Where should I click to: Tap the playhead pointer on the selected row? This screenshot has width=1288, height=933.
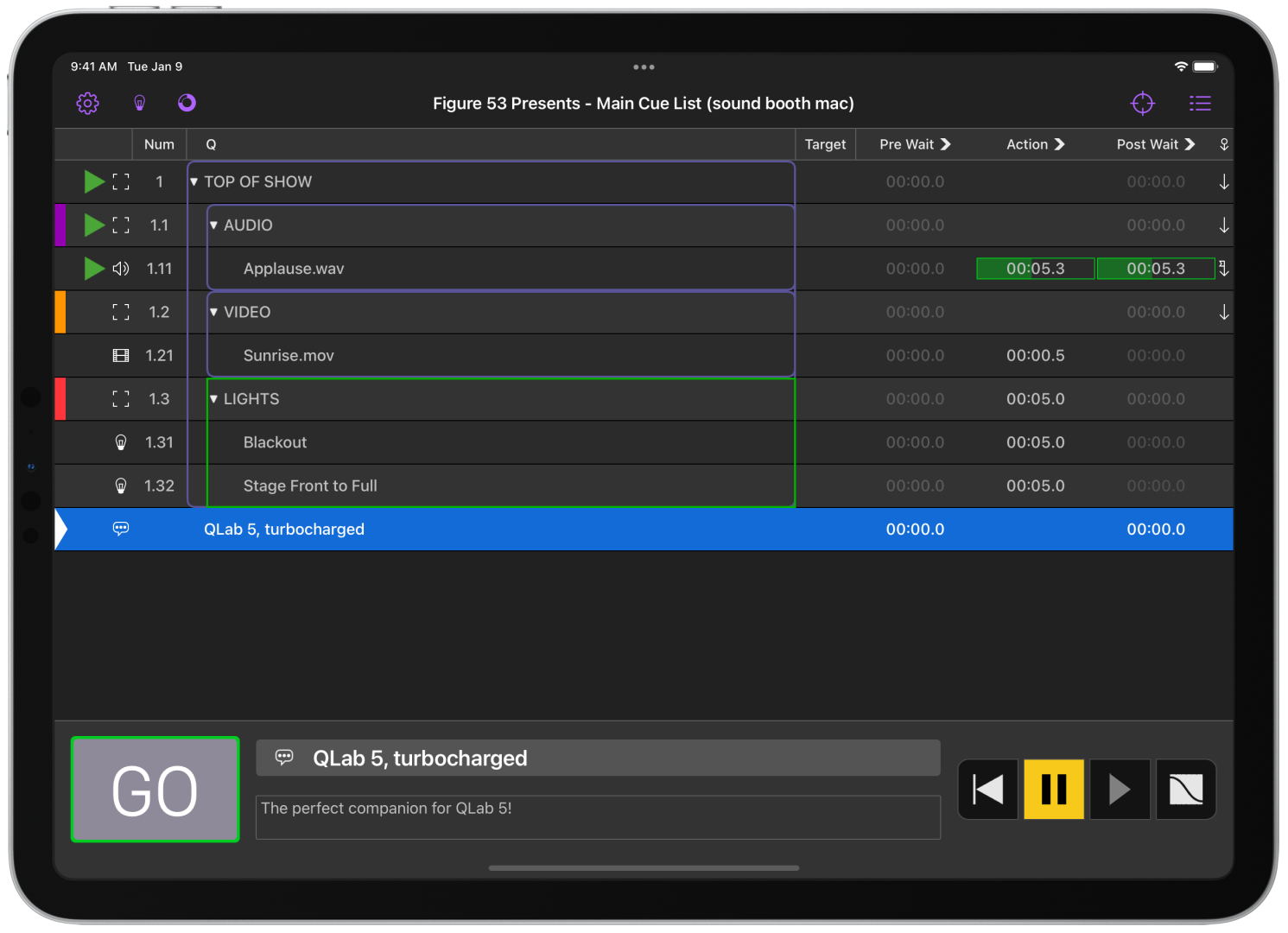pyautogui.click(x=61, y=529)
